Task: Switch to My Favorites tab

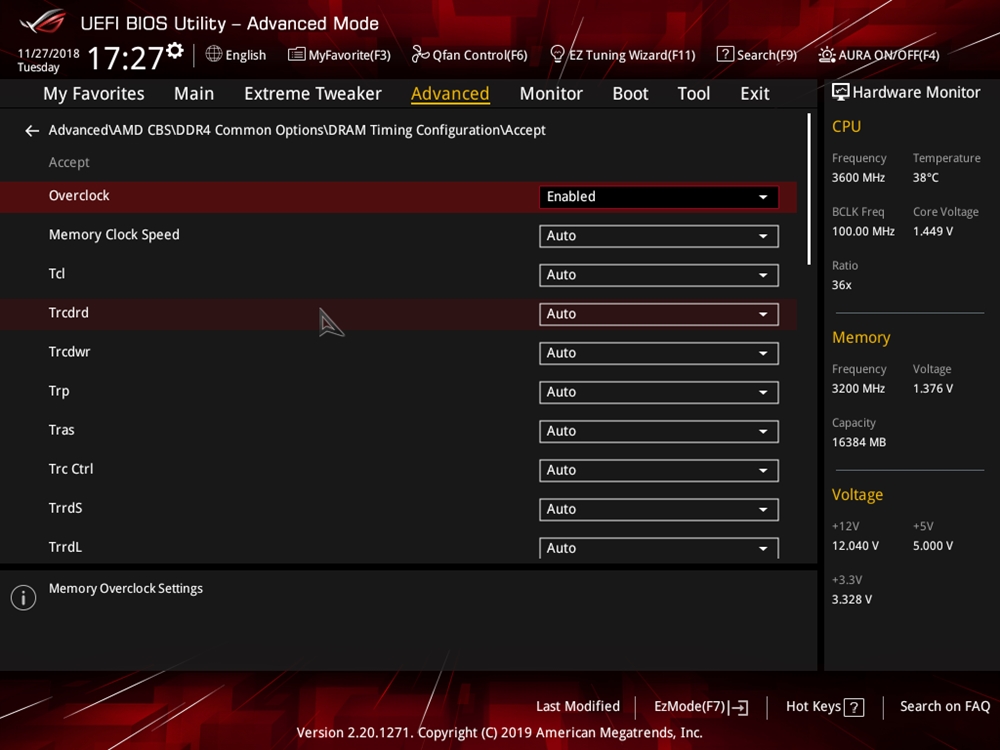Action: [x=94, y=94]
